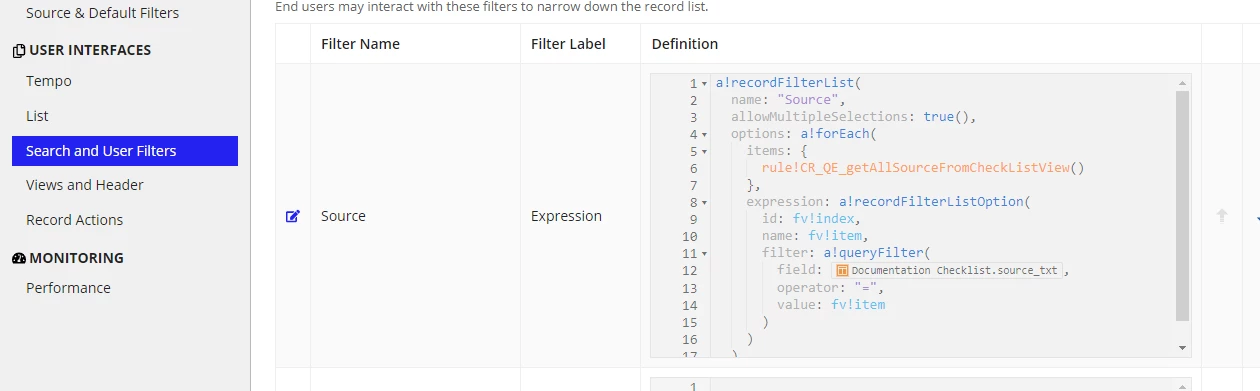The height and width of the screenshot is (391, 1260).
Task: Click the edit pencil icon for Source filter
Action: point(293,216)
